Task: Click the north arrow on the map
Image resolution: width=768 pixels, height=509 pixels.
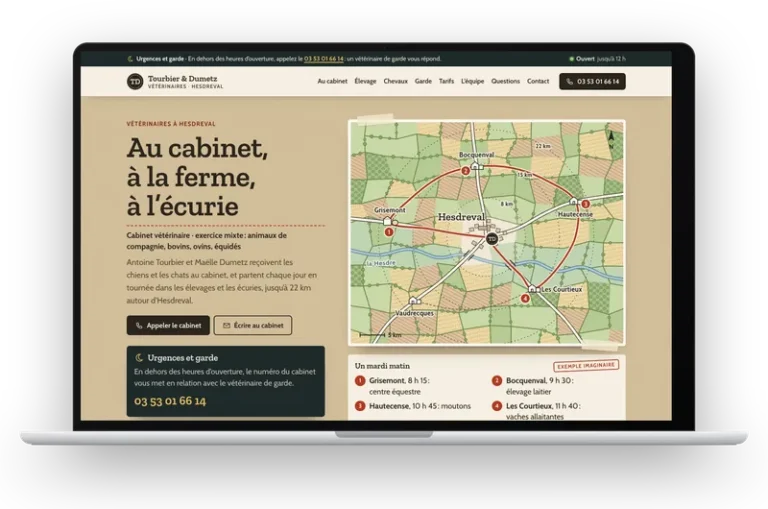Action: tap(611, 139)
